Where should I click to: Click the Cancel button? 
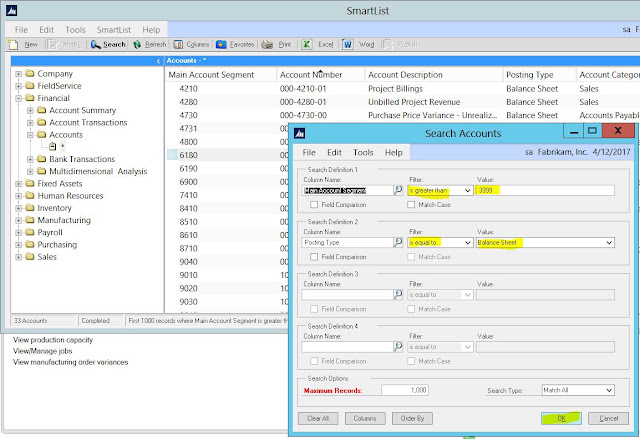click(609, 419)
